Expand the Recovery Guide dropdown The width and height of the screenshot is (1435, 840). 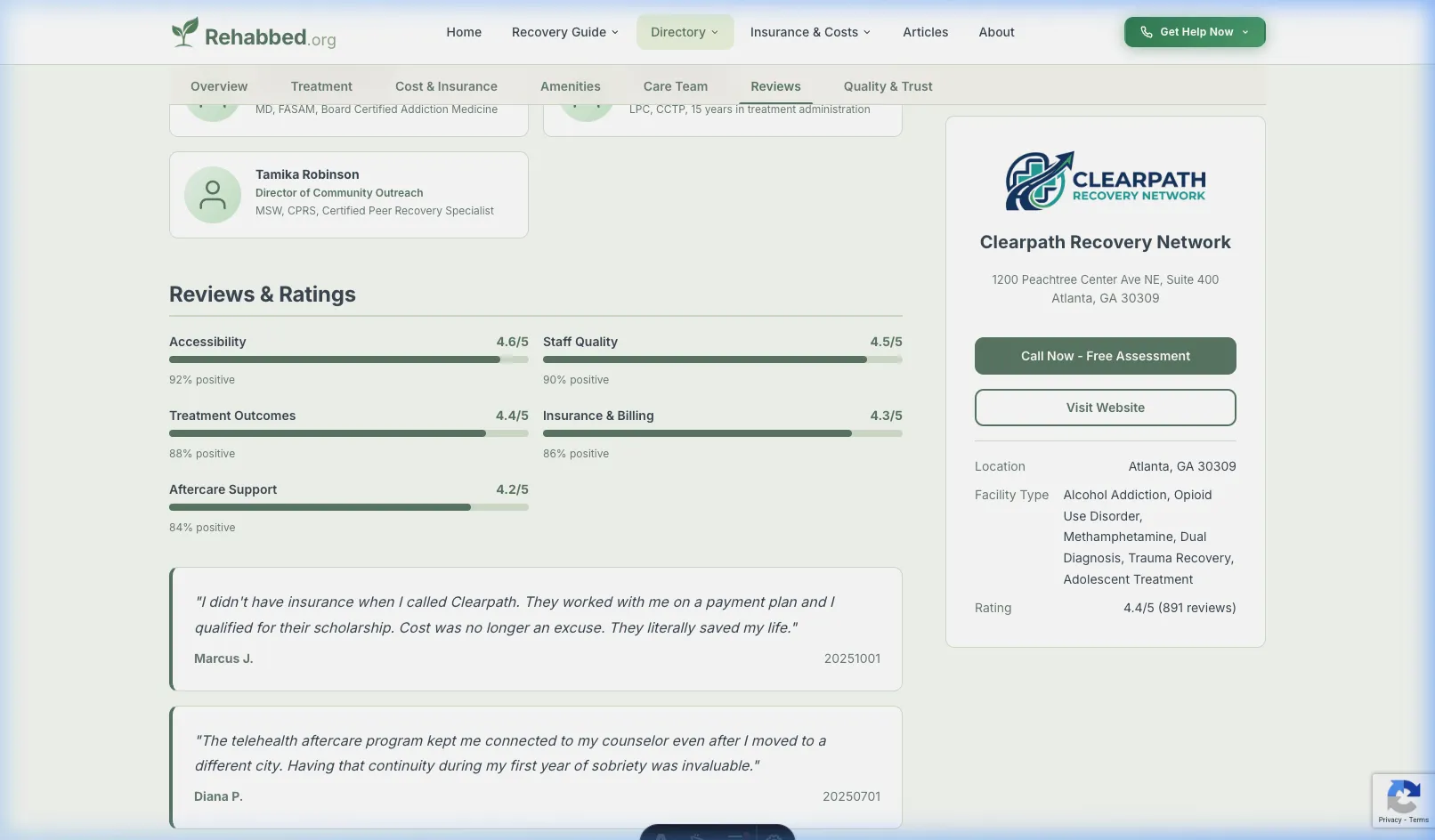coord(564,32)
